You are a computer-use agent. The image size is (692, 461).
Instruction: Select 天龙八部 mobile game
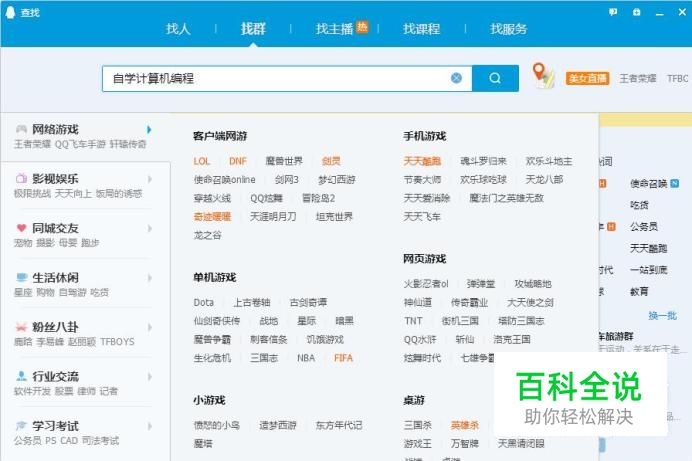[544, 180]
